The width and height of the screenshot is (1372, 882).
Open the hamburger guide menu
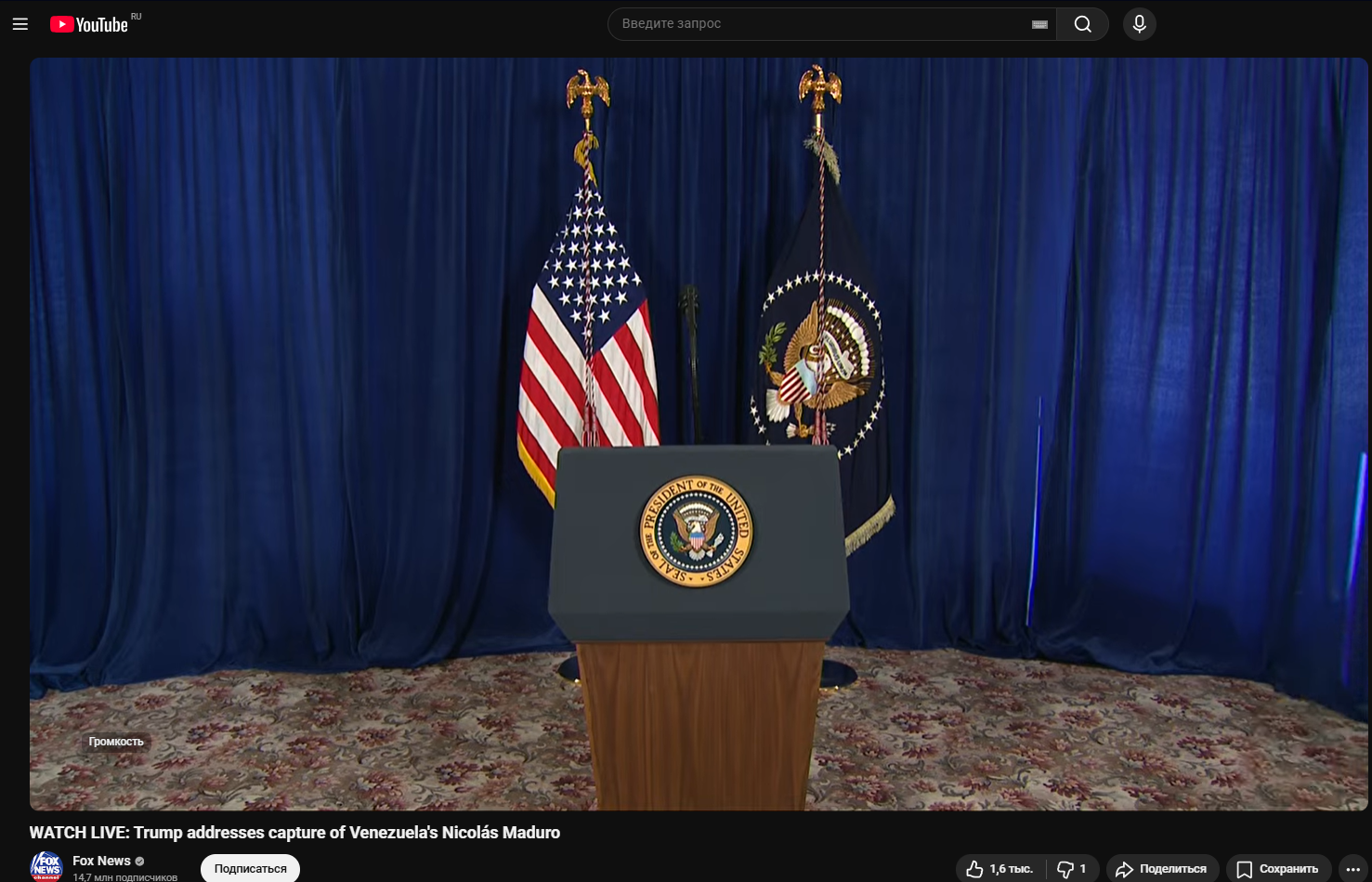coord(20,24)
